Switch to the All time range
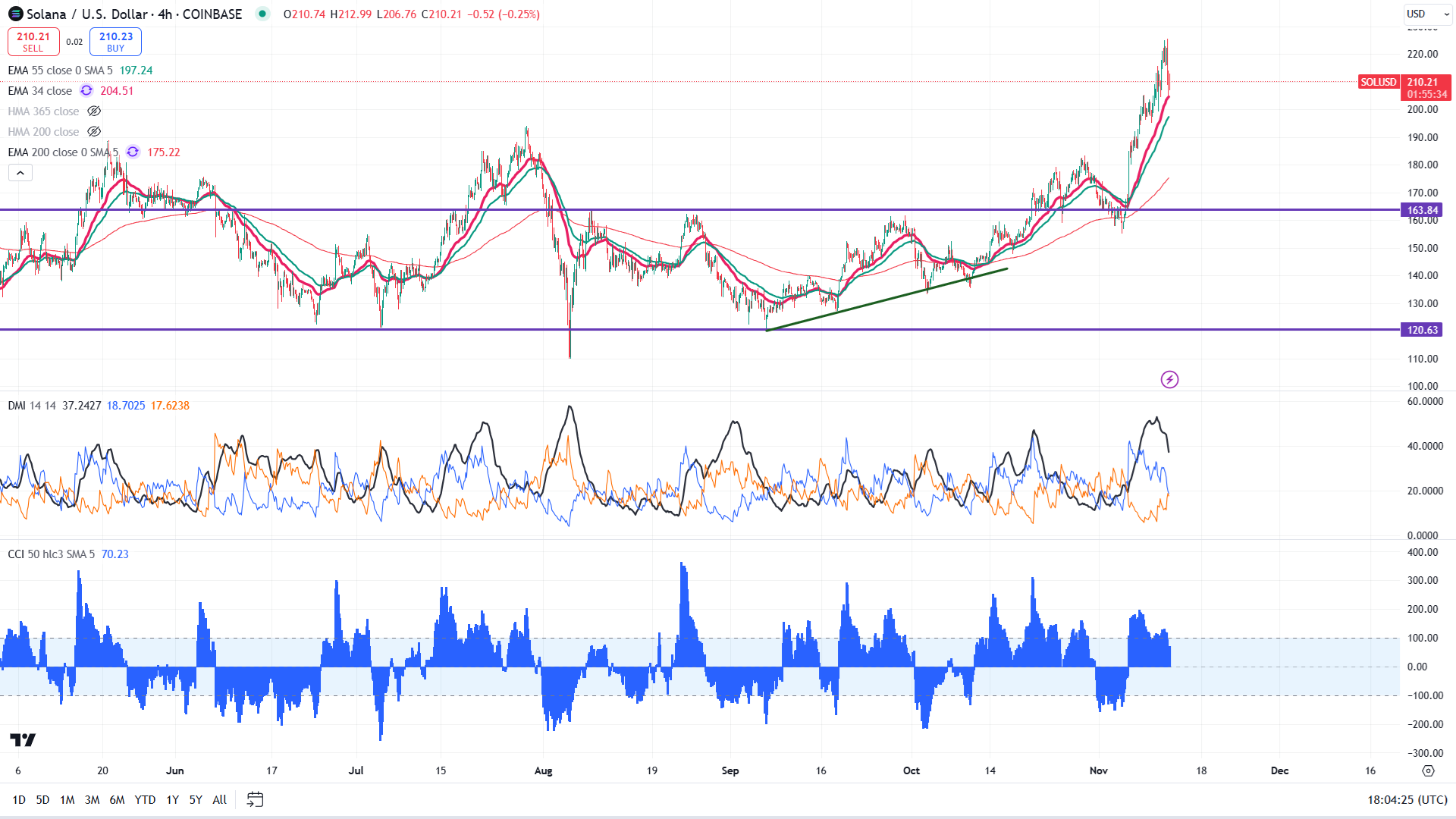 [x=219, y=799]
